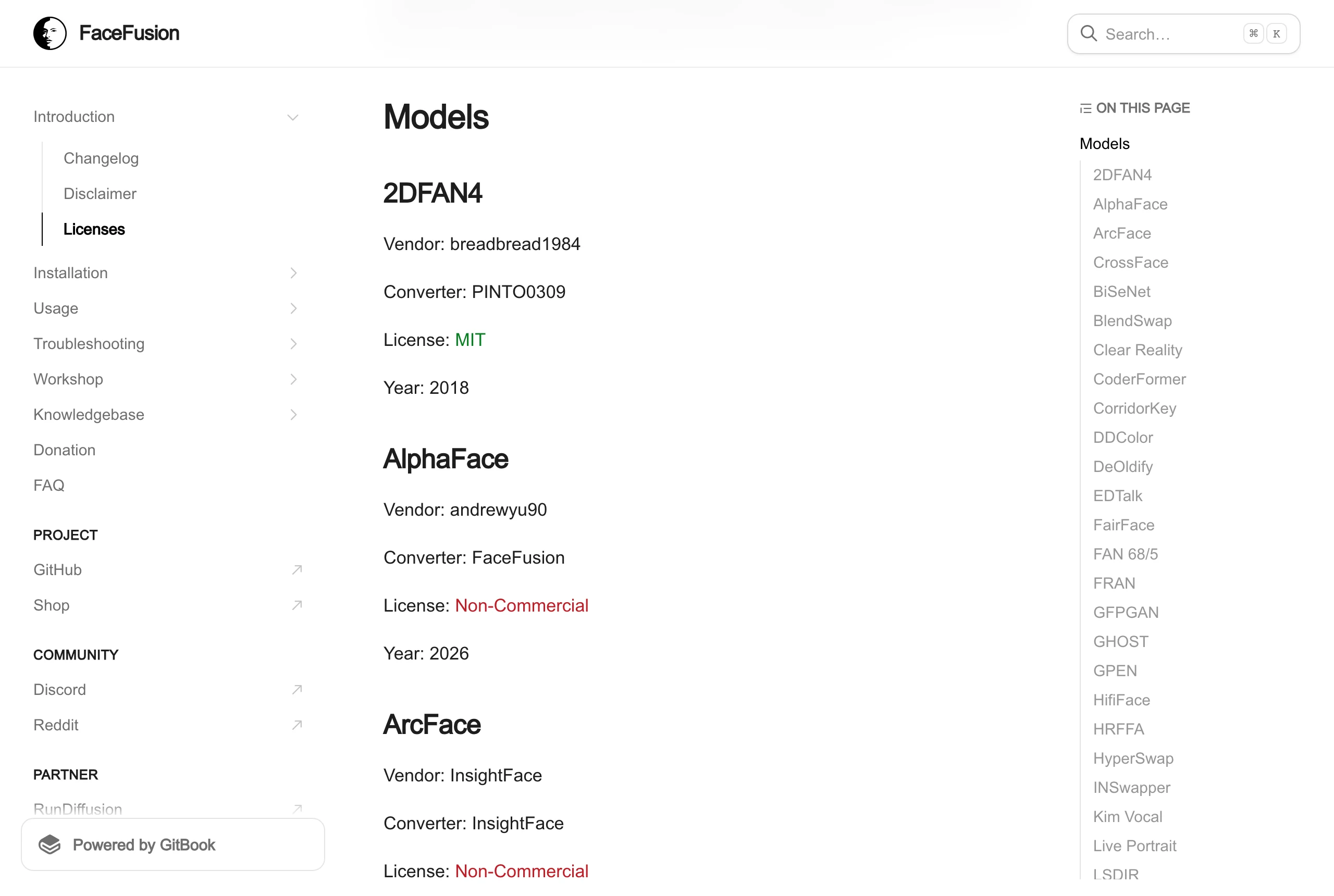Click the external arrow beside Discord
1334x896 pixels.
tap(297, 690)
